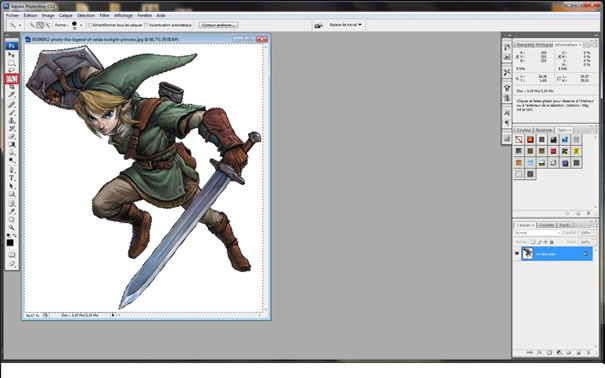Open the Espace de travail dropdown

[x=345, y=25]
